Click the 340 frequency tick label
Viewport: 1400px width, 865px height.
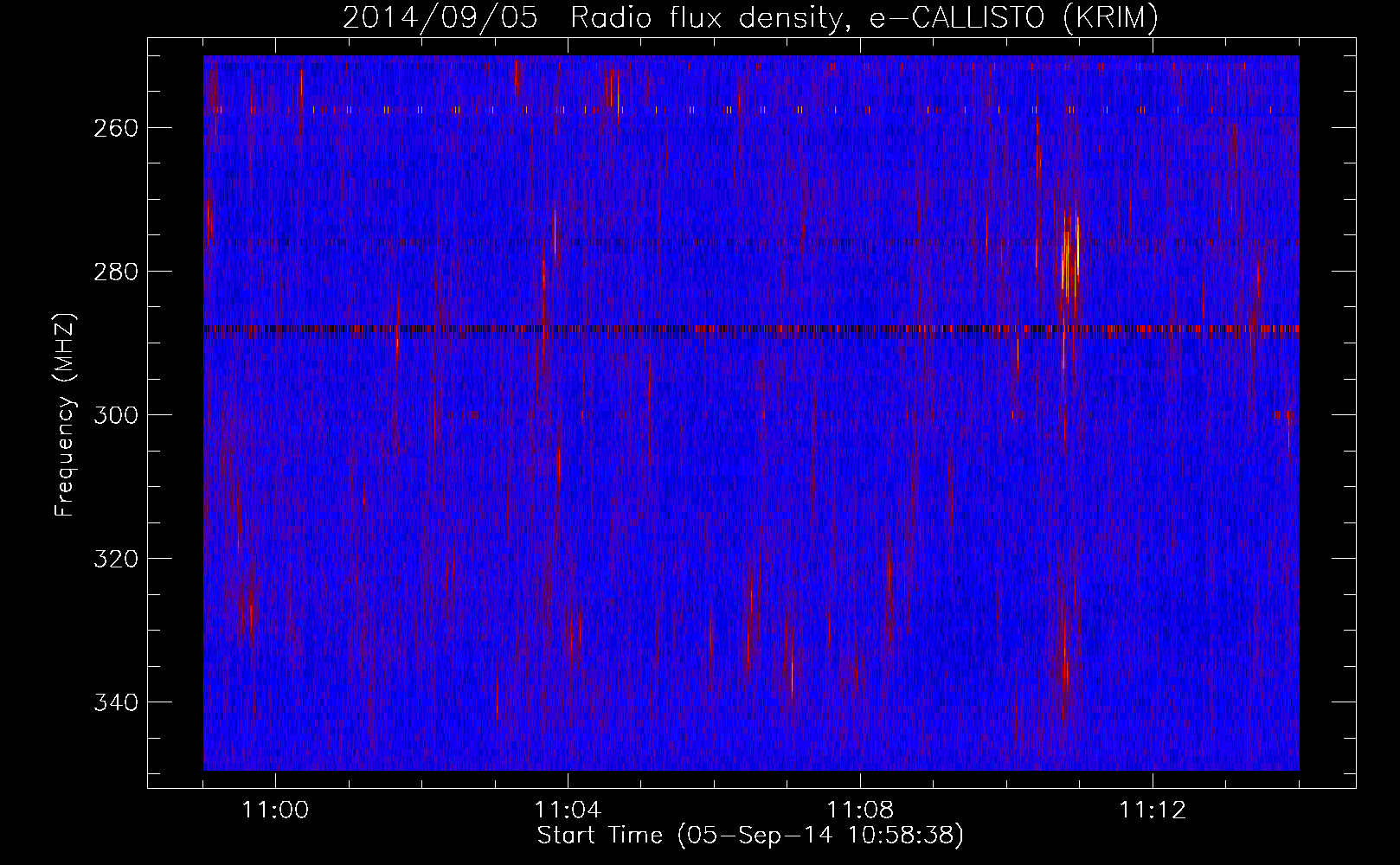pos(116,702)
